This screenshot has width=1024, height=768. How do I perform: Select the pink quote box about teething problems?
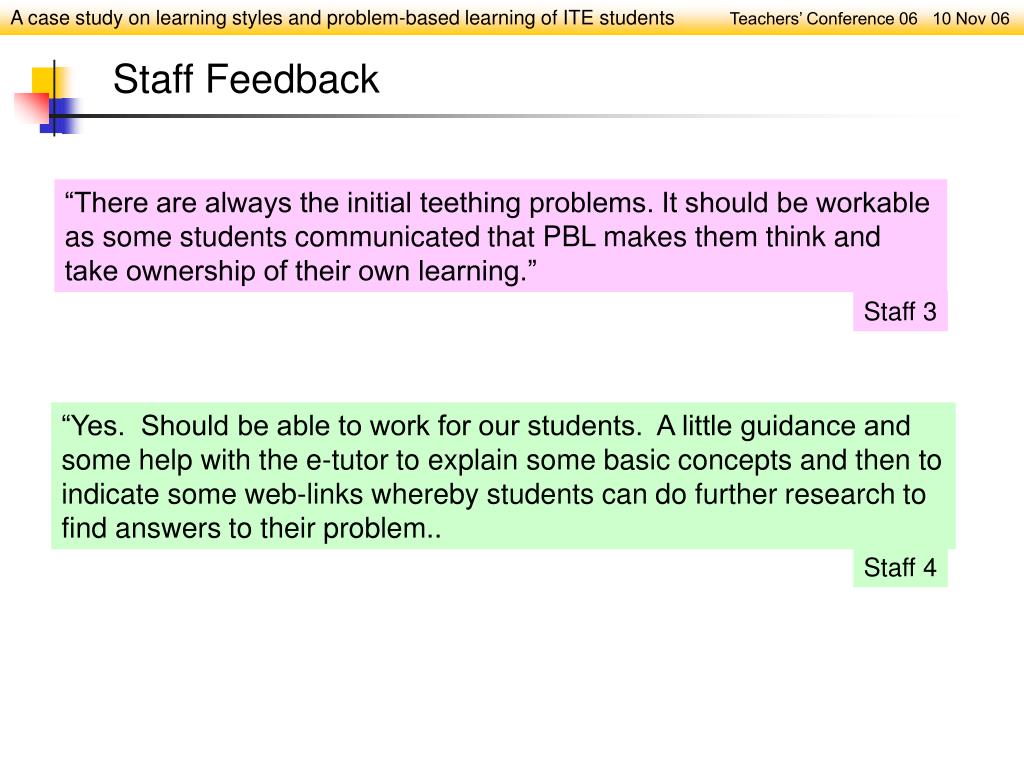500,236
